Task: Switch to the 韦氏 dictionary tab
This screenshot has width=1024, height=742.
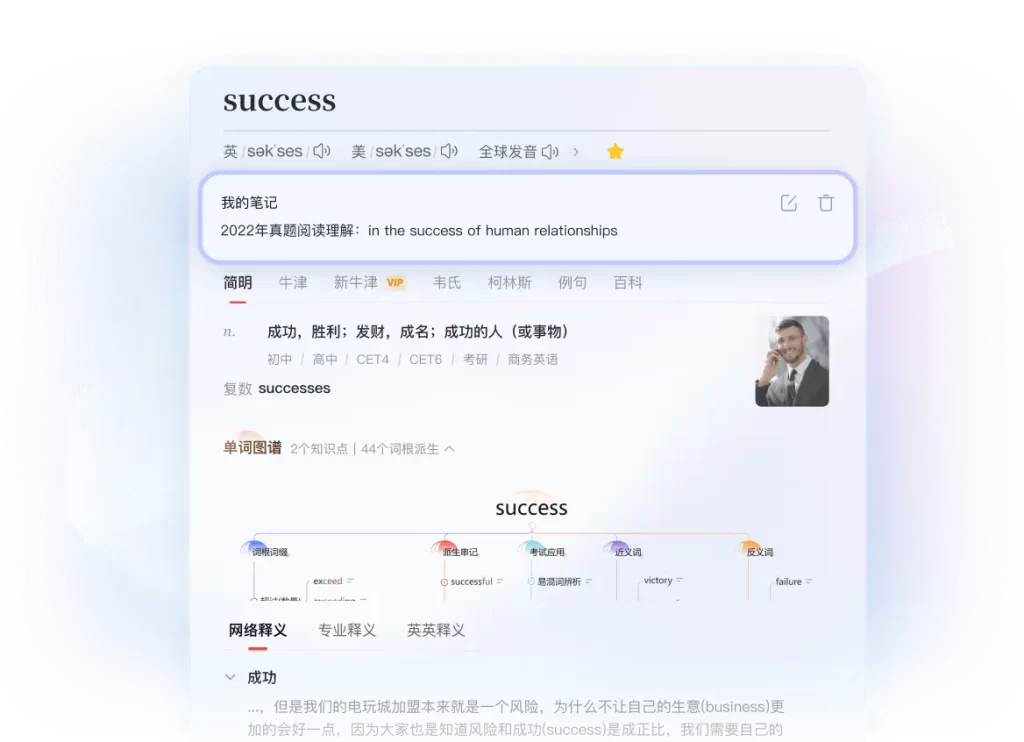Action: [x=447, y=282]
